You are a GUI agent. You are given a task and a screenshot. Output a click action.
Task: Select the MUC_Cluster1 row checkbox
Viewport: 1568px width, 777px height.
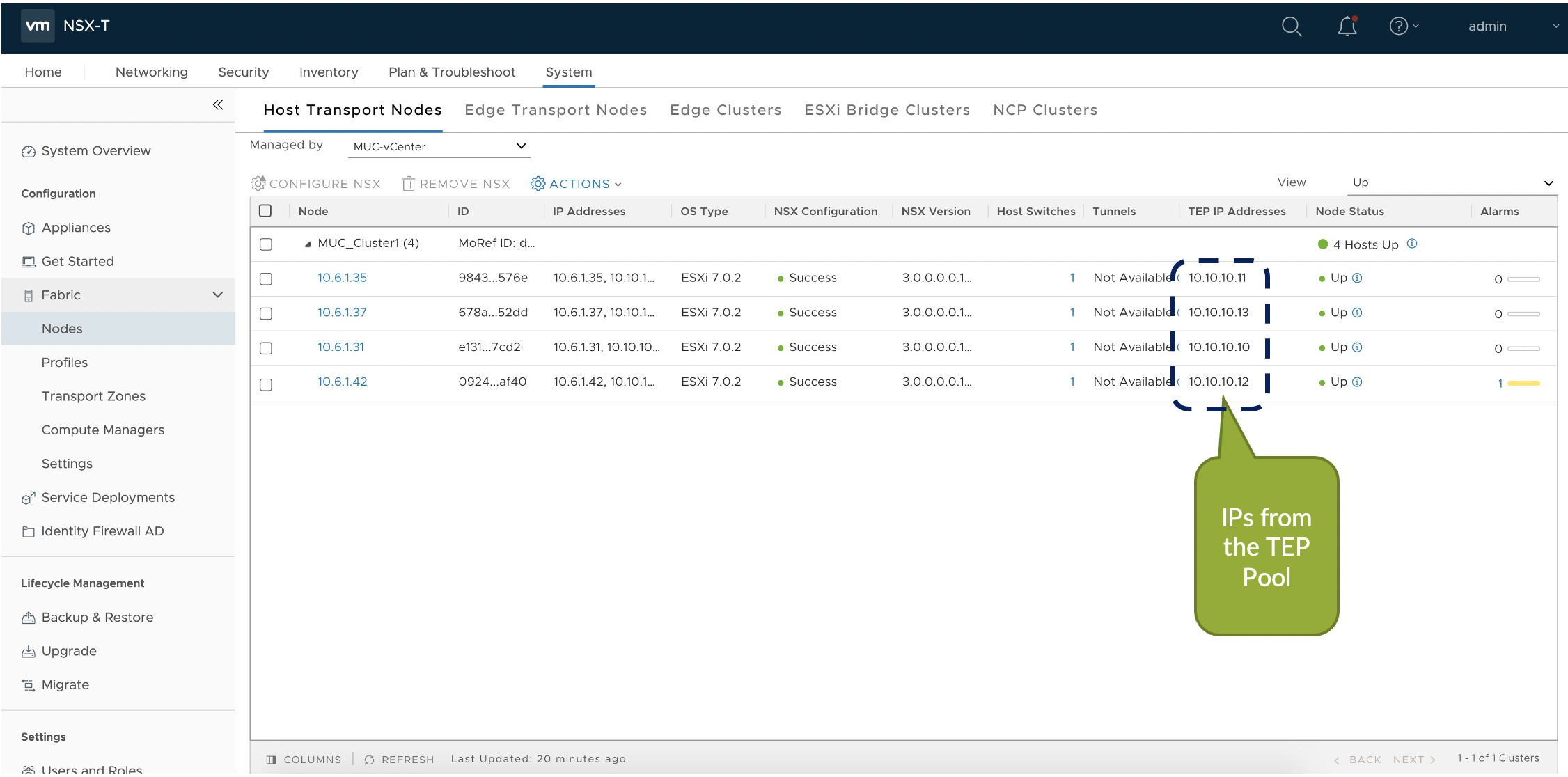[266, 244]
